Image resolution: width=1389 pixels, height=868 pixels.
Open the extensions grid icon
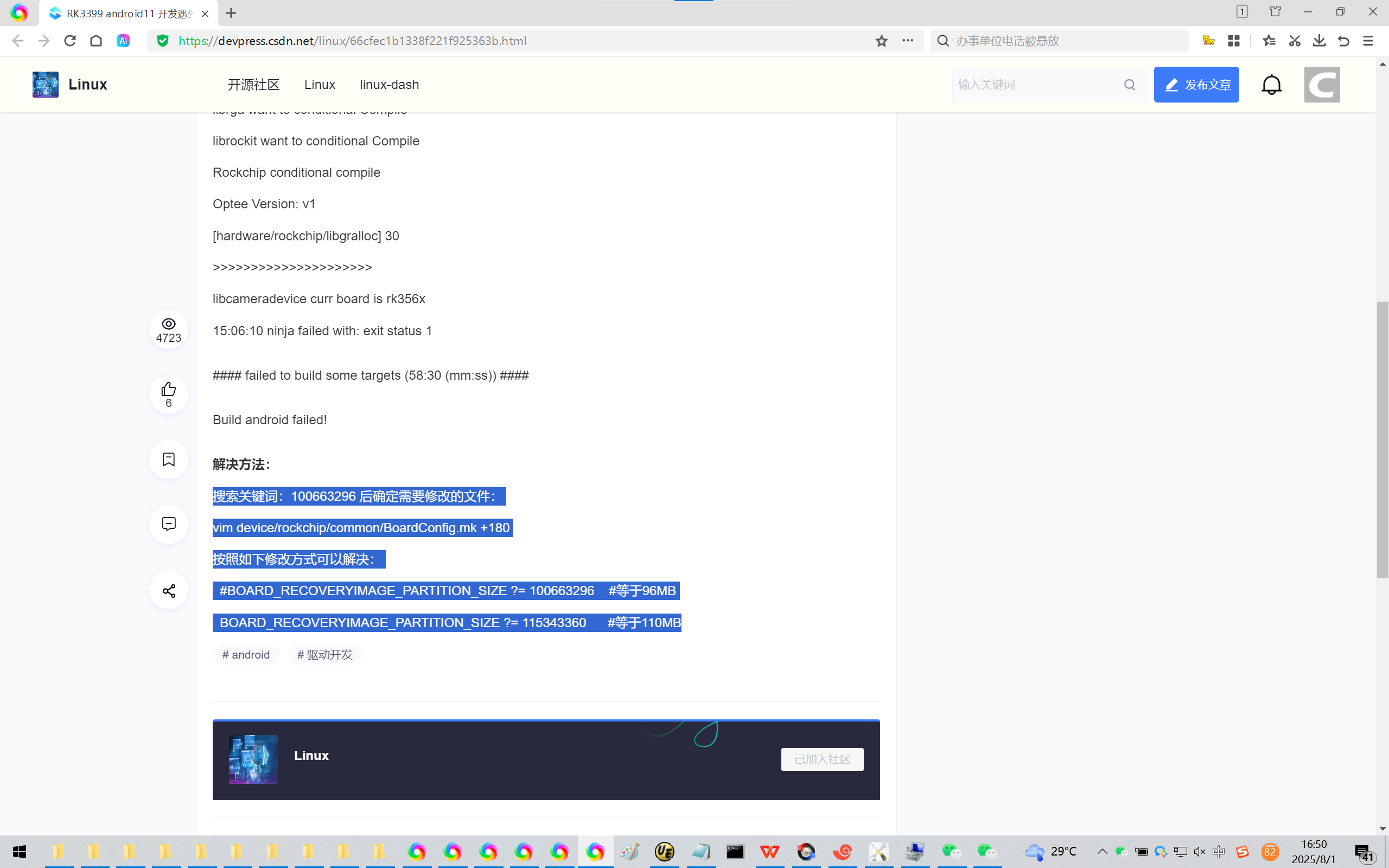[1233, 41]
